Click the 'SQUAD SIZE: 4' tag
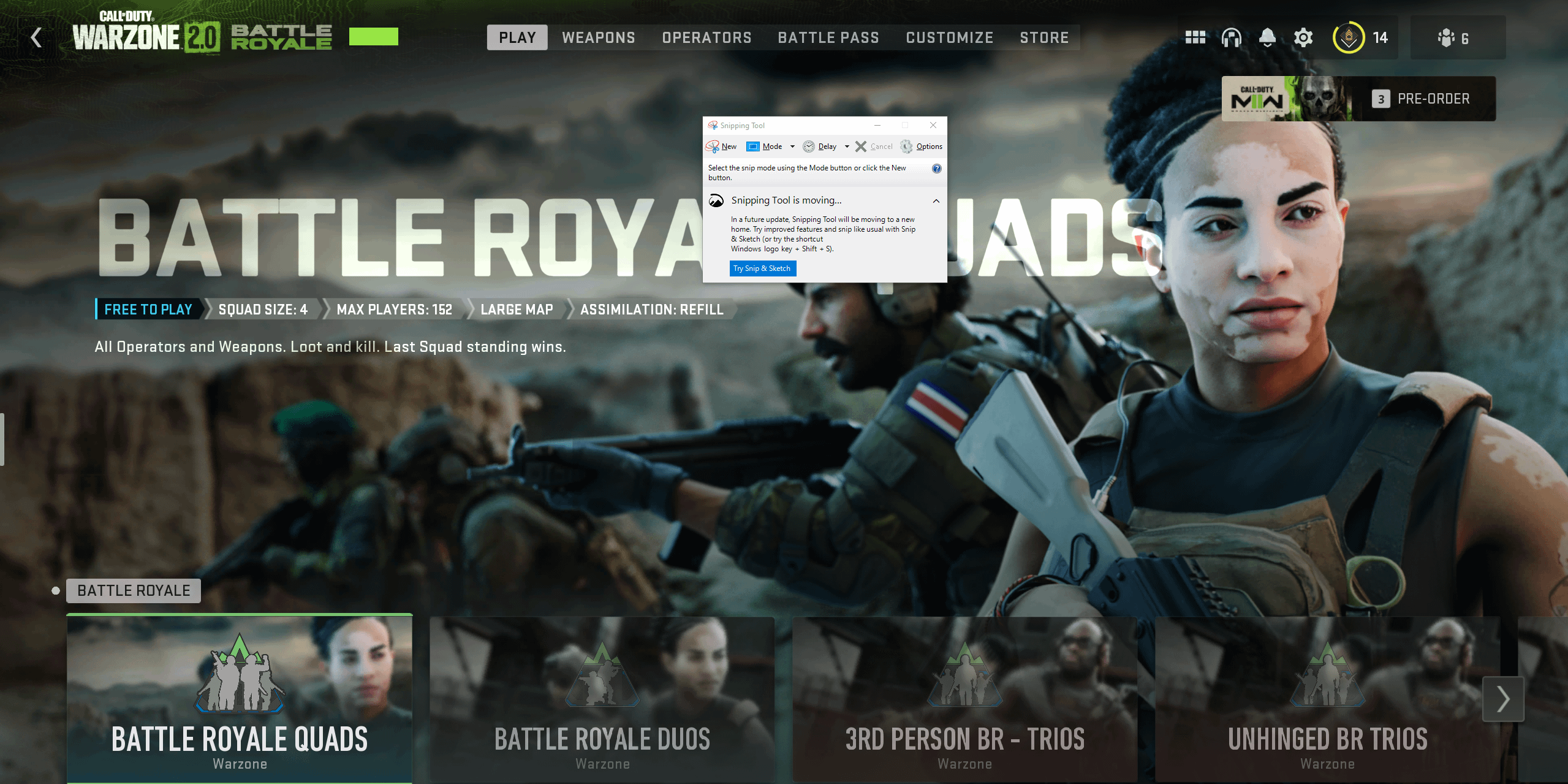1568x784 pixels. pos(263,310)
